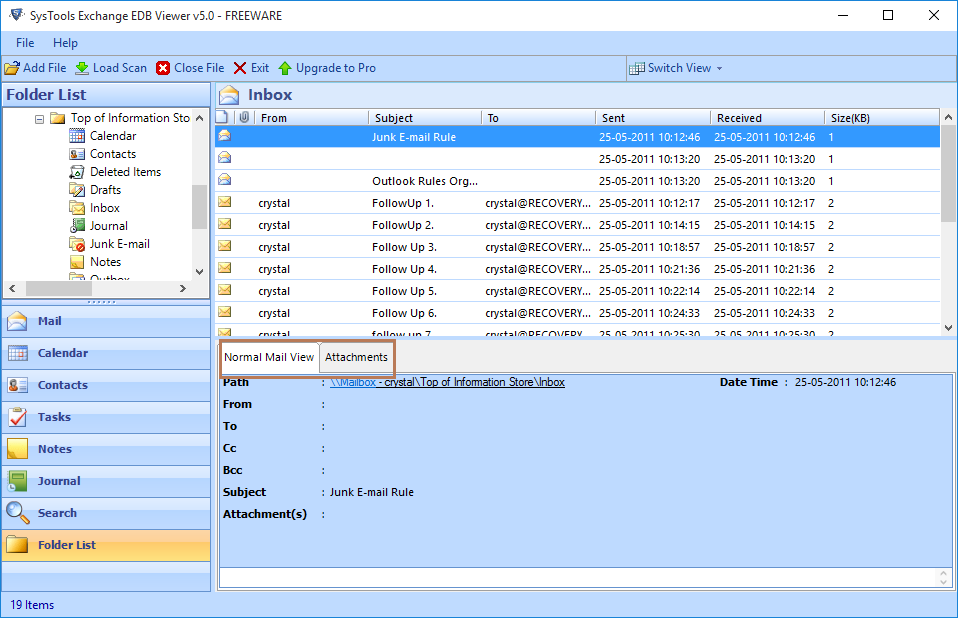Click the Exit red X icon
This screenshot has height=618, width=958.
240,68
